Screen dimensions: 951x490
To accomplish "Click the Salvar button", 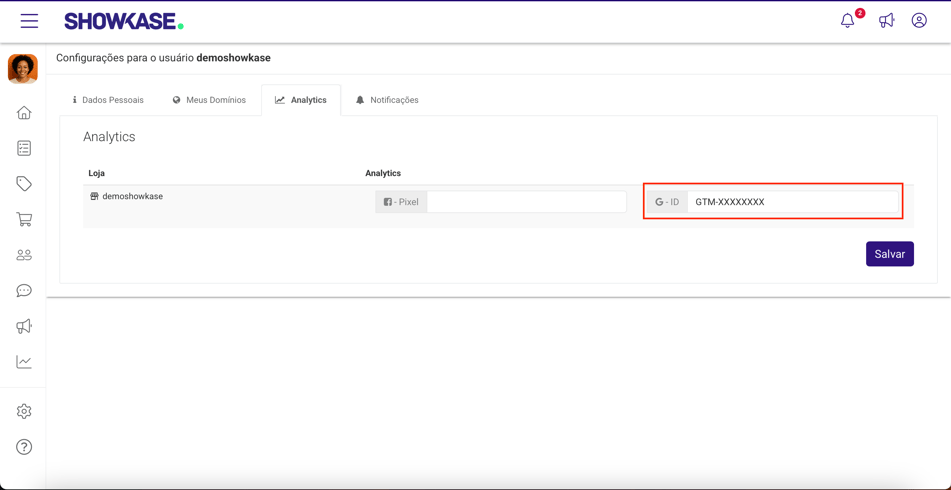I will coord(889,254).
